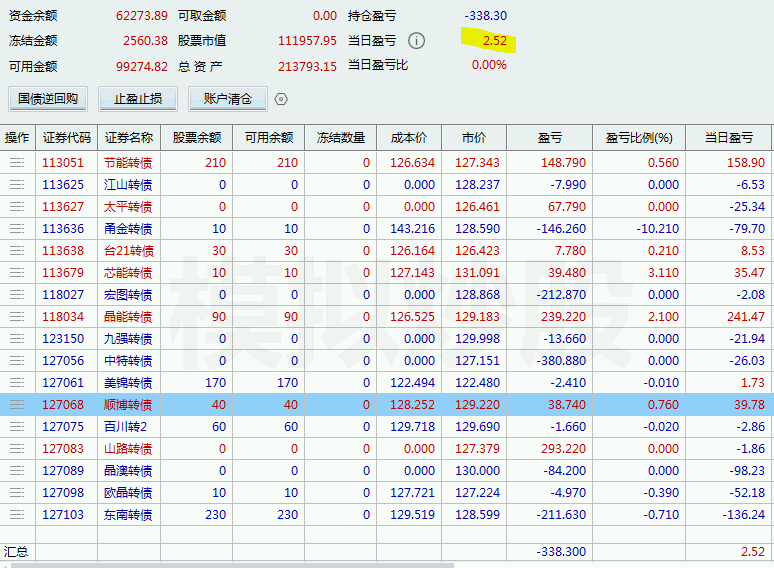Open the operation menu icon for 东南转债
The width and height of the screenshot is (774, 568).
click(17, 515)
